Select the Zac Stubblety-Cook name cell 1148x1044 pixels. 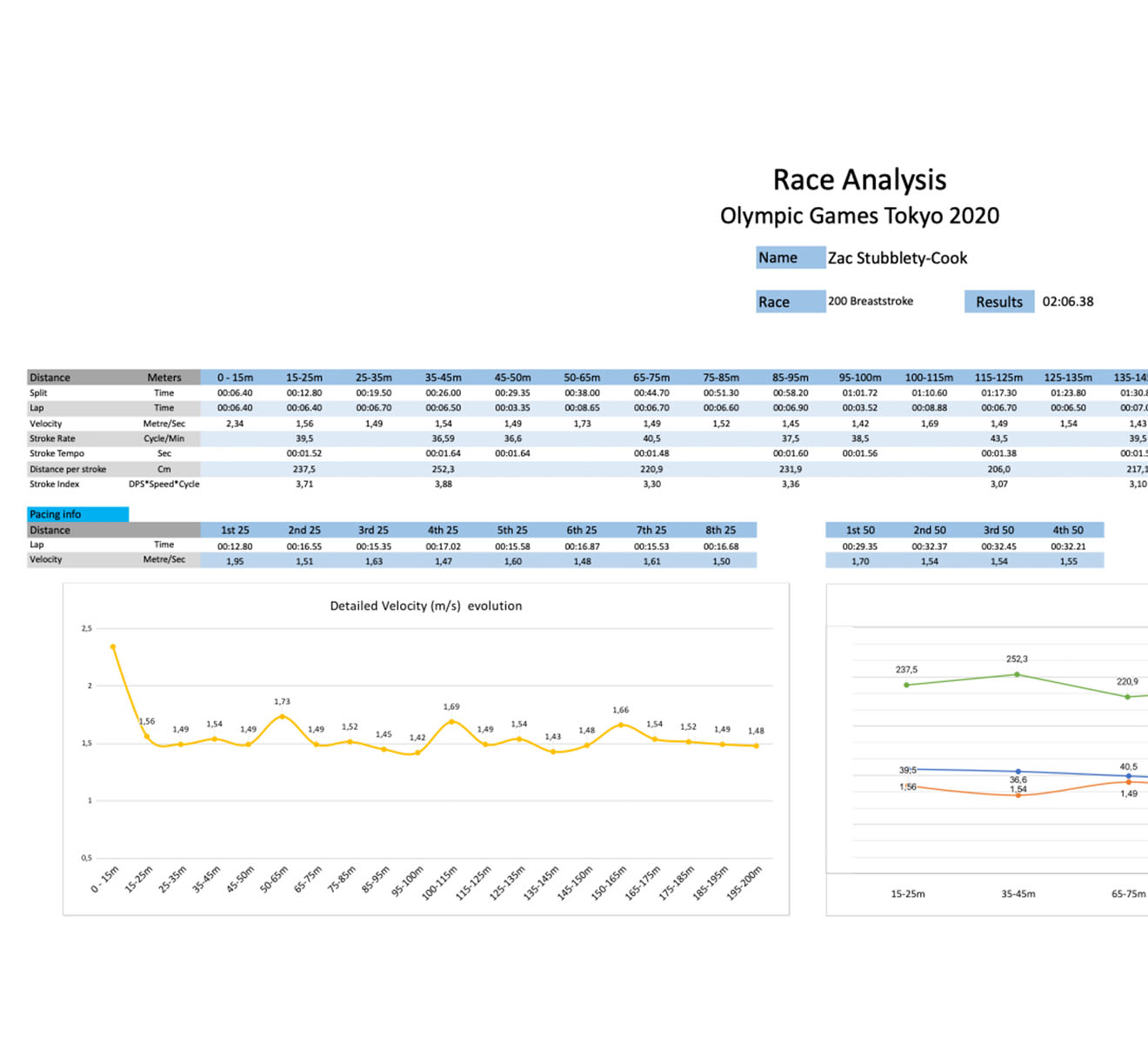pyautogui.click(x=897, y=258)
